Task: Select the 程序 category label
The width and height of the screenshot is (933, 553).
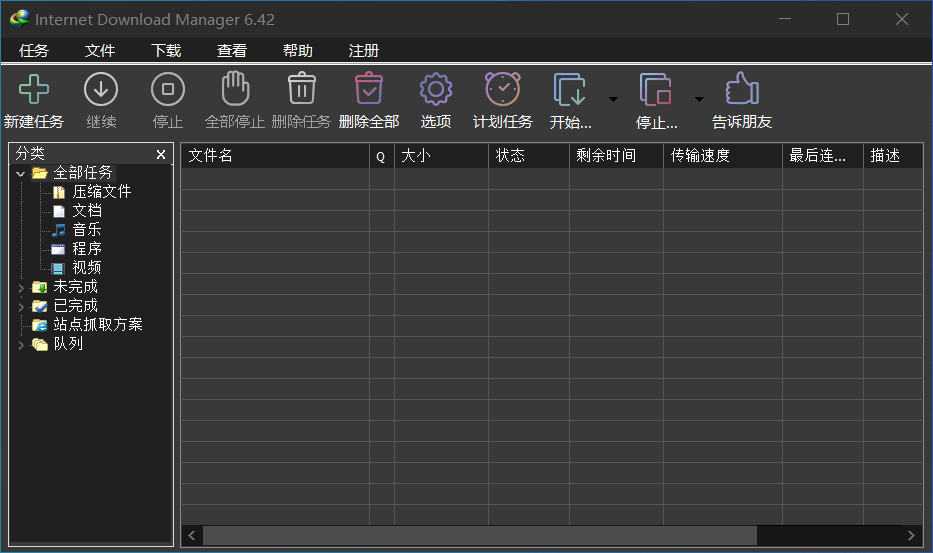Action: tap(87, 249)
